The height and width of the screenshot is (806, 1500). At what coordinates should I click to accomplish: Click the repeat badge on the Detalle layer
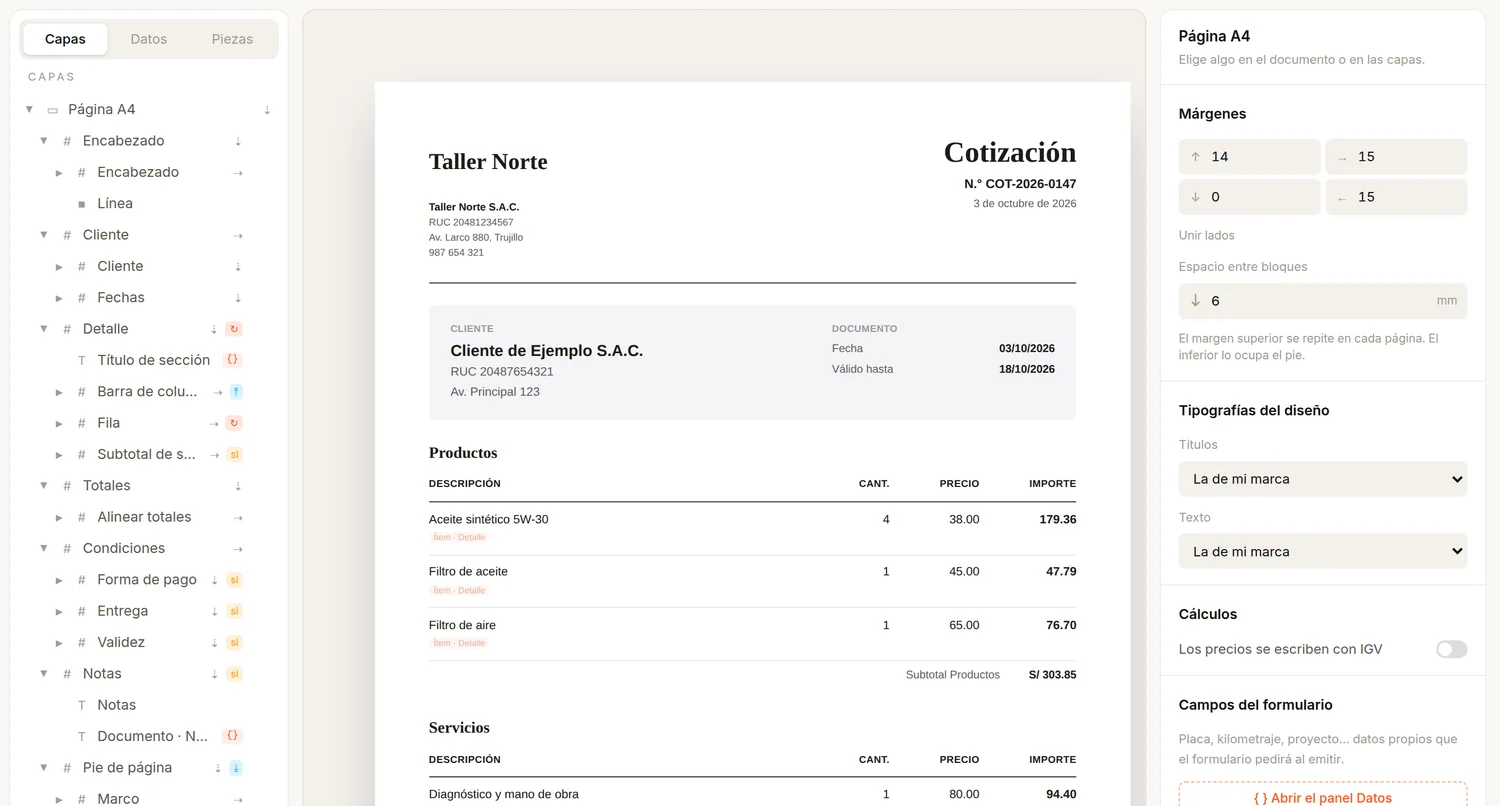[234, 329]
